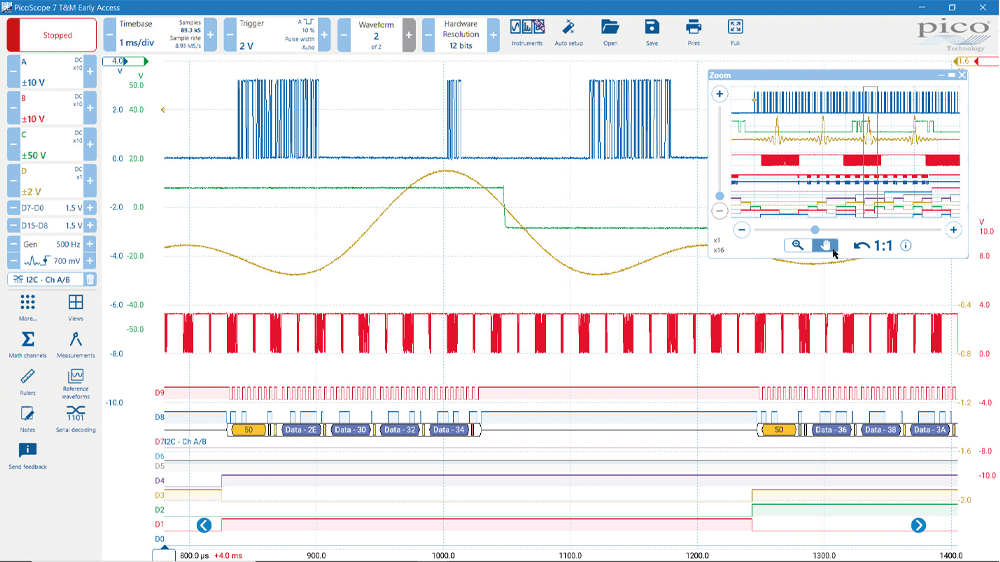Viewport: 1000px width, 562px height.
Task: Open the More... tools grid
Action: point(27,307)
